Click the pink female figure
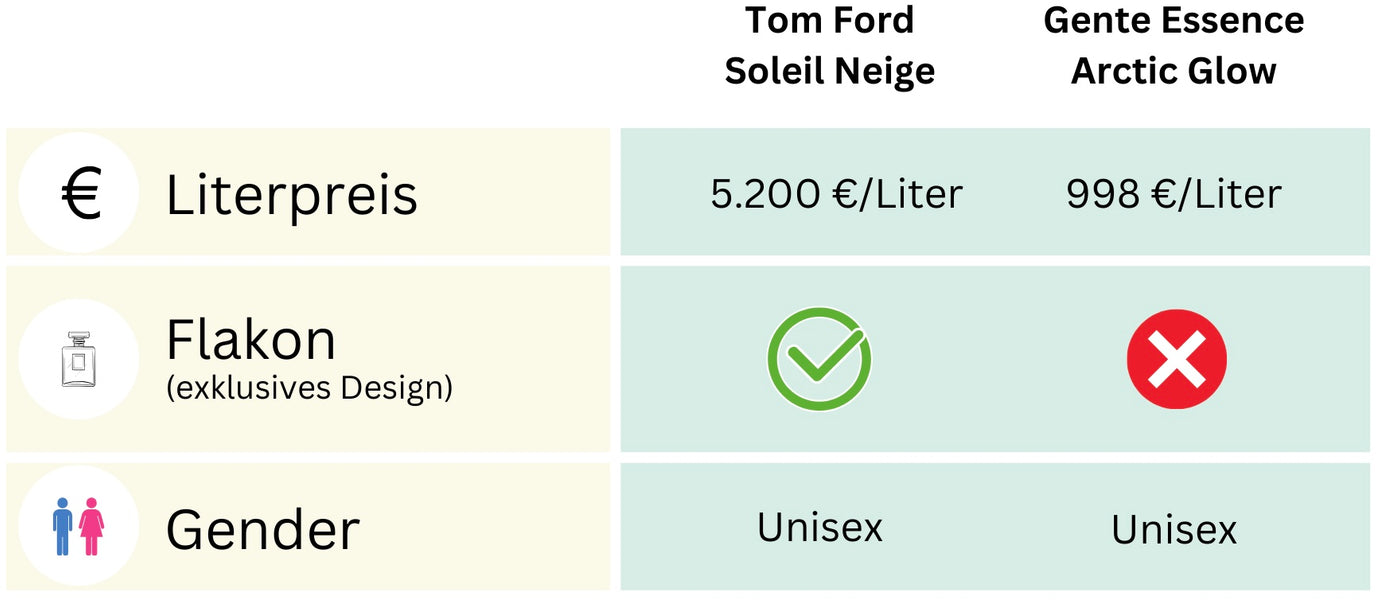This screenshot has width=1381, height=600. 92,527
